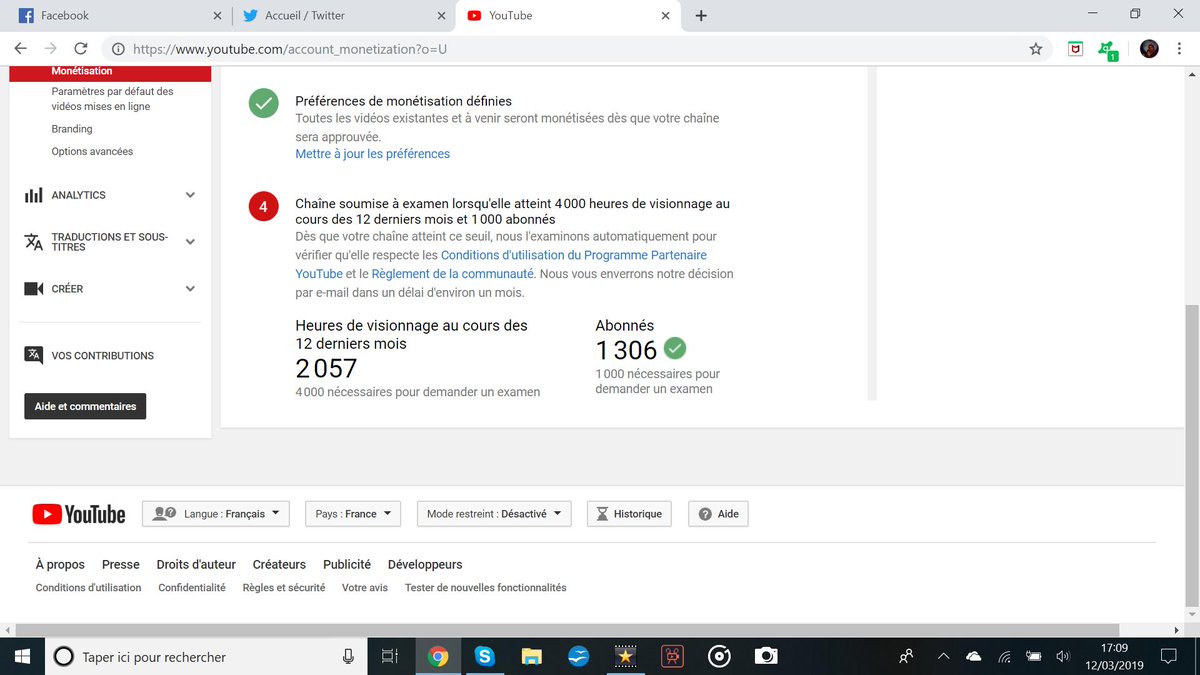Open Skype from the taskbar
This screenshot has width=1200, height=675.
pos(485,656)
